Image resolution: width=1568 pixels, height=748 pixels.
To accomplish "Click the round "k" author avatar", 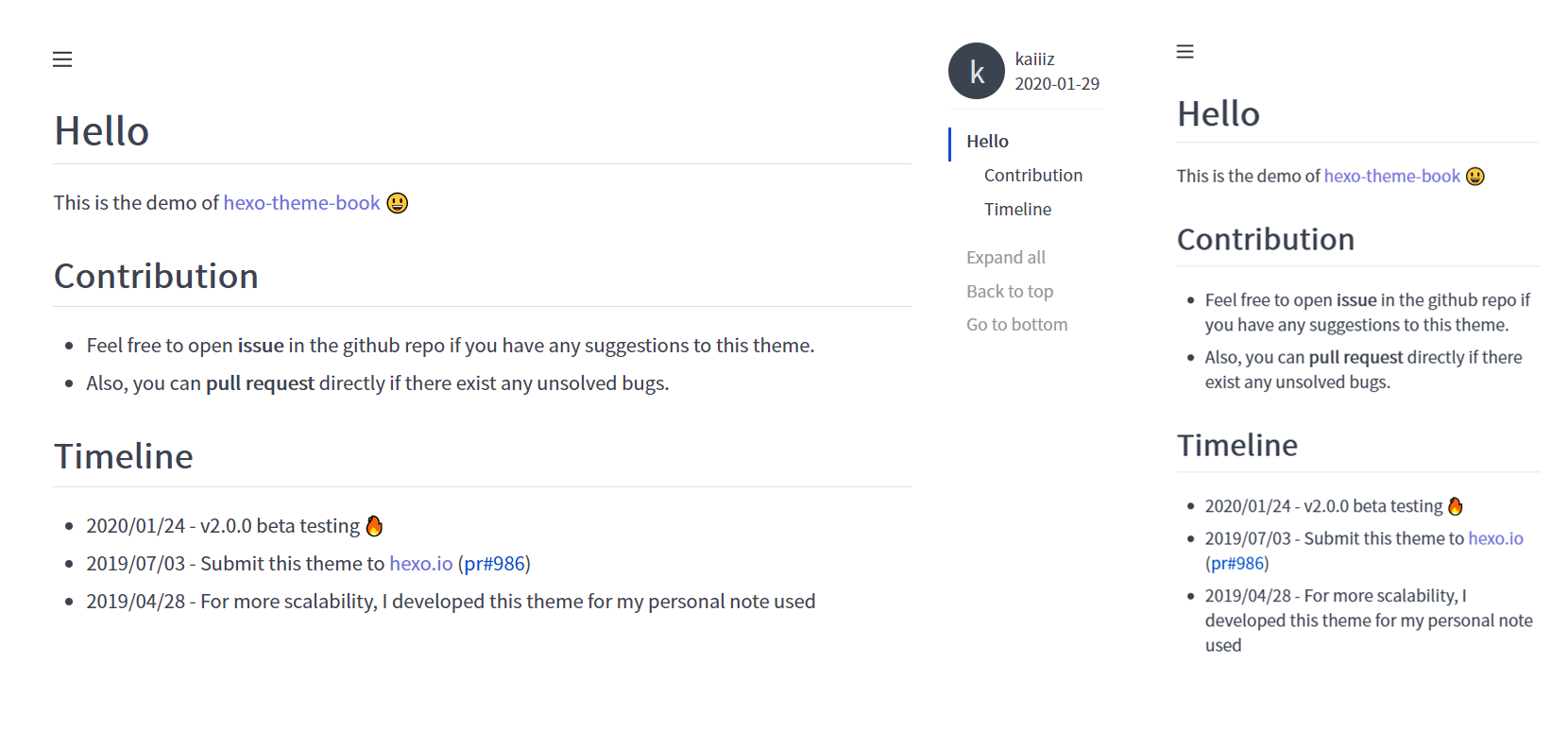I will click(x=976, y=71).
